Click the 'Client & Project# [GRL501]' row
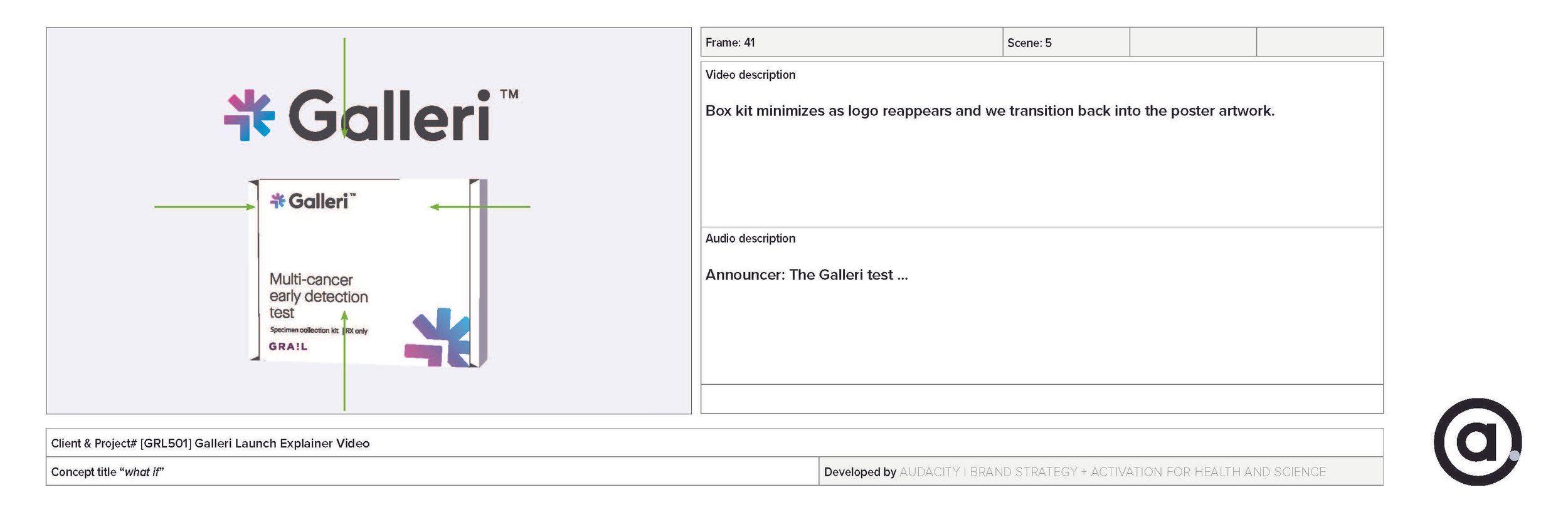1568x507 pixels. [714, 443]
